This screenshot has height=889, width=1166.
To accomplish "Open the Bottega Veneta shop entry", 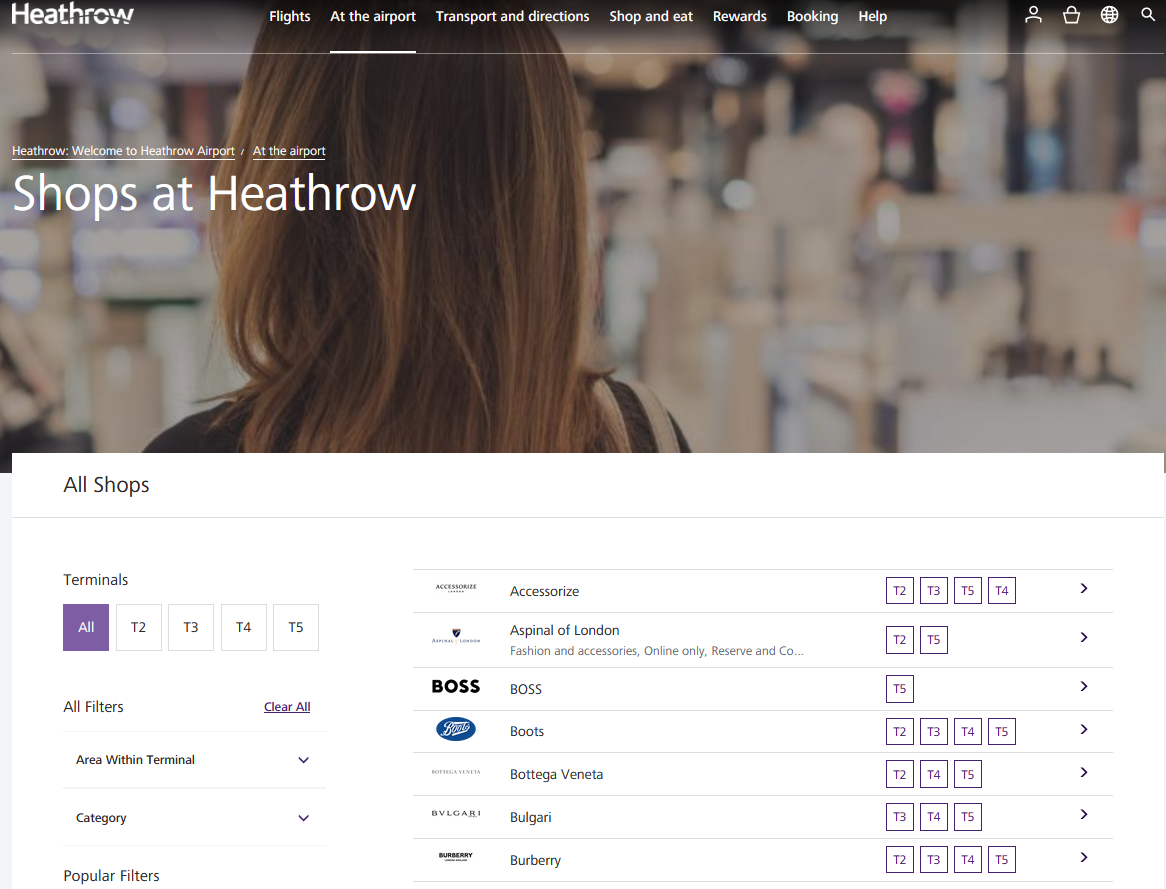I will point(557,774).
